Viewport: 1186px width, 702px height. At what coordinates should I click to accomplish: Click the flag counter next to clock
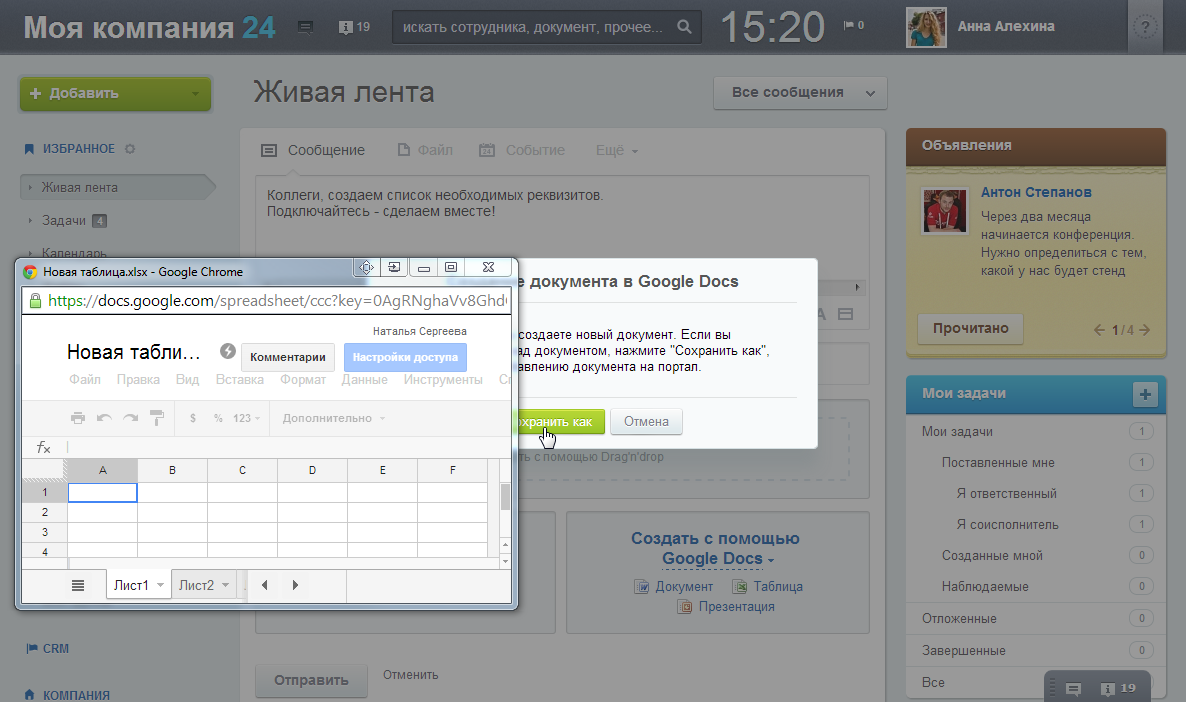coord(854,26)
